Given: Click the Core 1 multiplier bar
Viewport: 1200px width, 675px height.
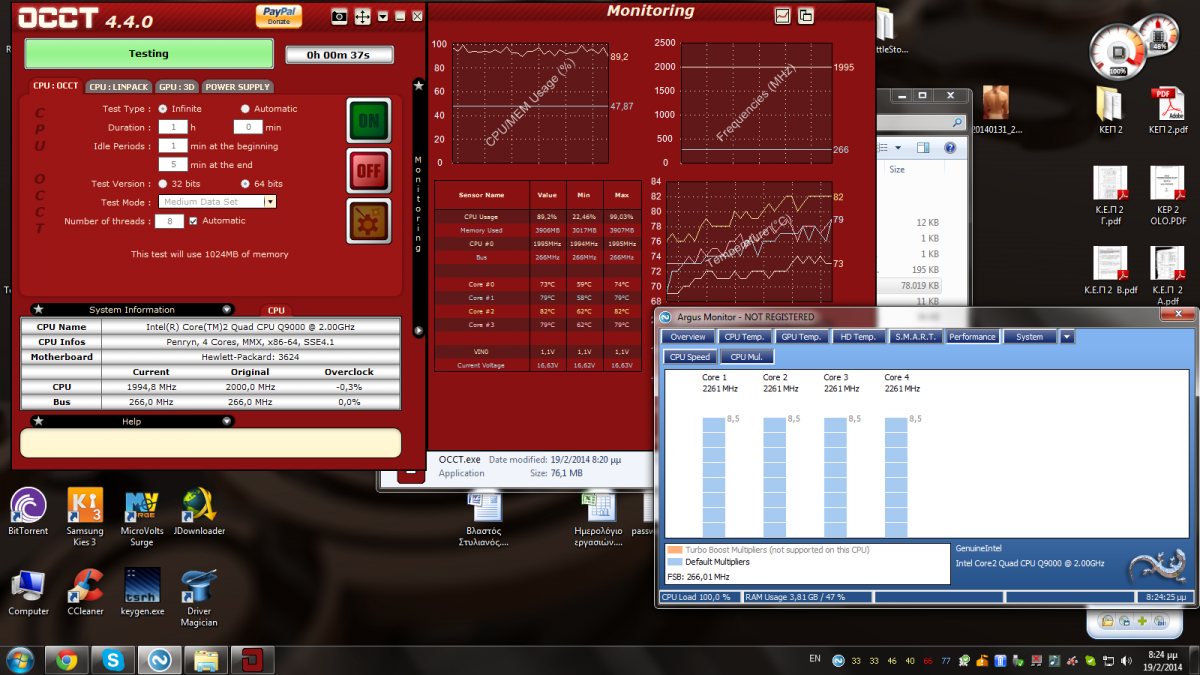Looking at the screenshot, I should (714, 478).
